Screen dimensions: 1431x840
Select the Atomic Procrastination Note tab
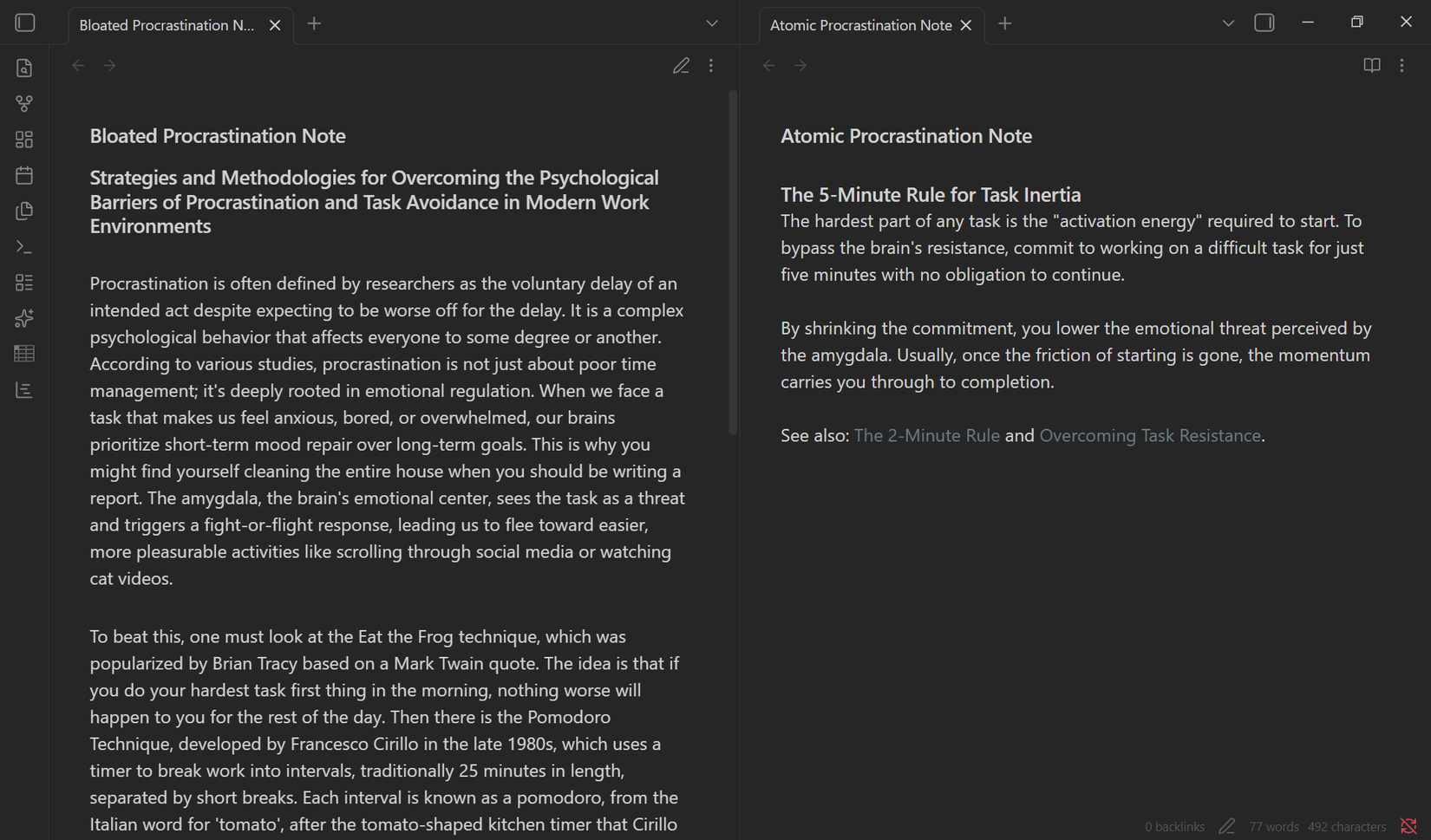pyautogui.click(x=860, y=25)
